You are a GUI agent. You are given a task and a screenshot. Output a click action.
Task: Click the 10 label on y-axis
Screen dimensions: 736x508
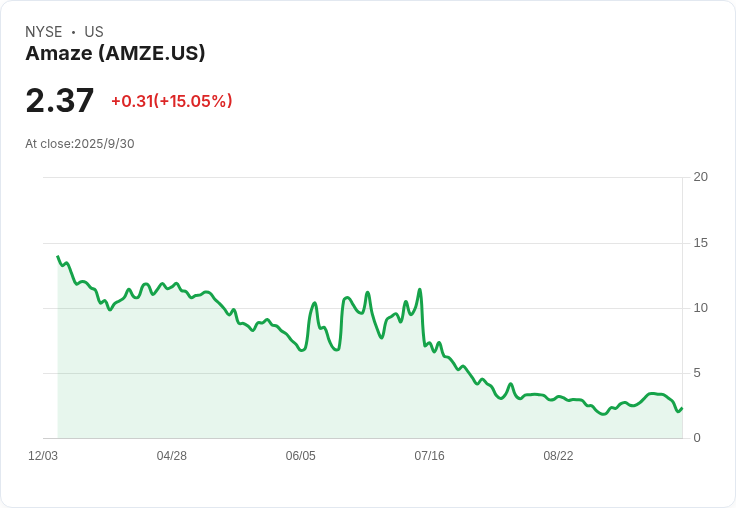pyautogui.click(x=700, y=308)
